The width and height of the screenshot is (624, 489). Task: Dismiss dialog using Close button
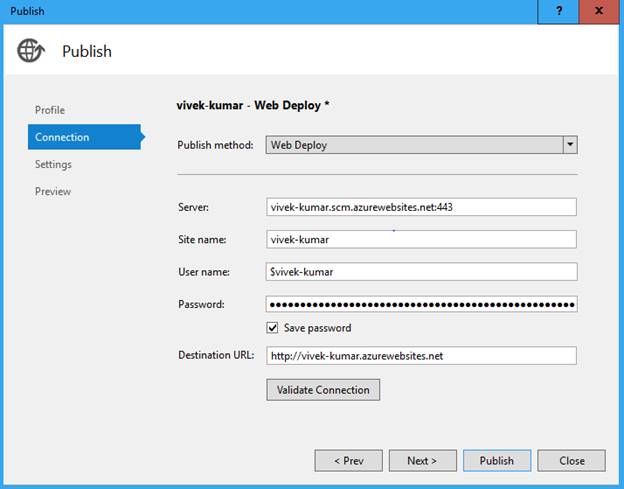coord(571,461)
